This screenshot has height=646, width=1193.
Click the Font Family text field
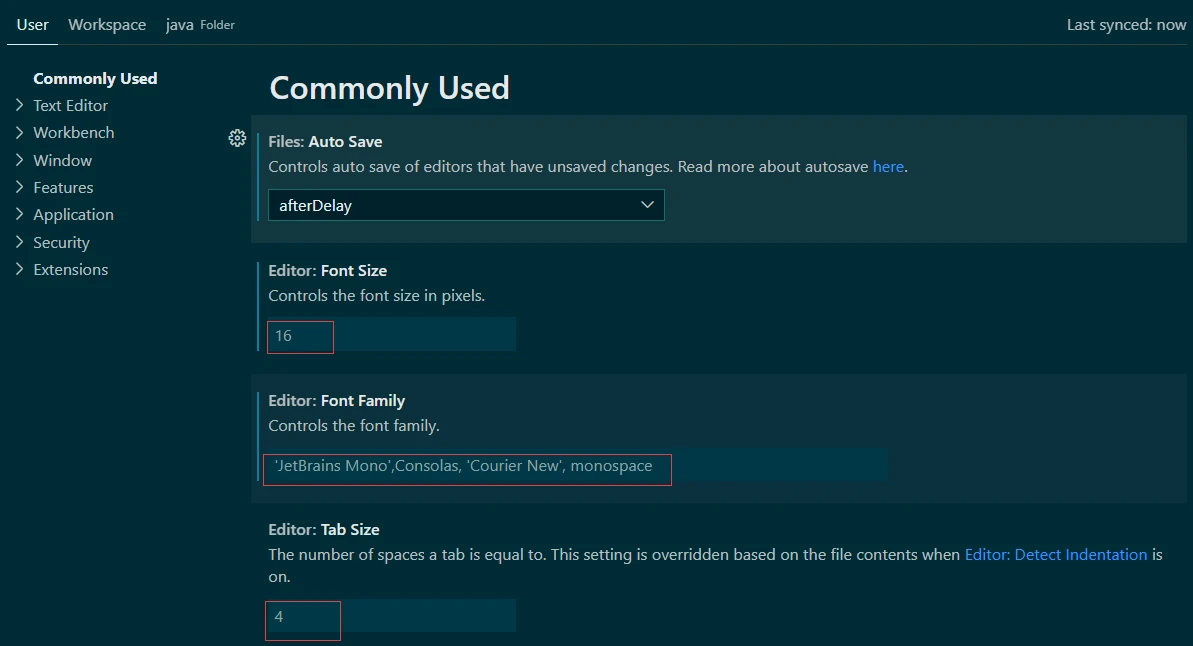coord(577,466)
